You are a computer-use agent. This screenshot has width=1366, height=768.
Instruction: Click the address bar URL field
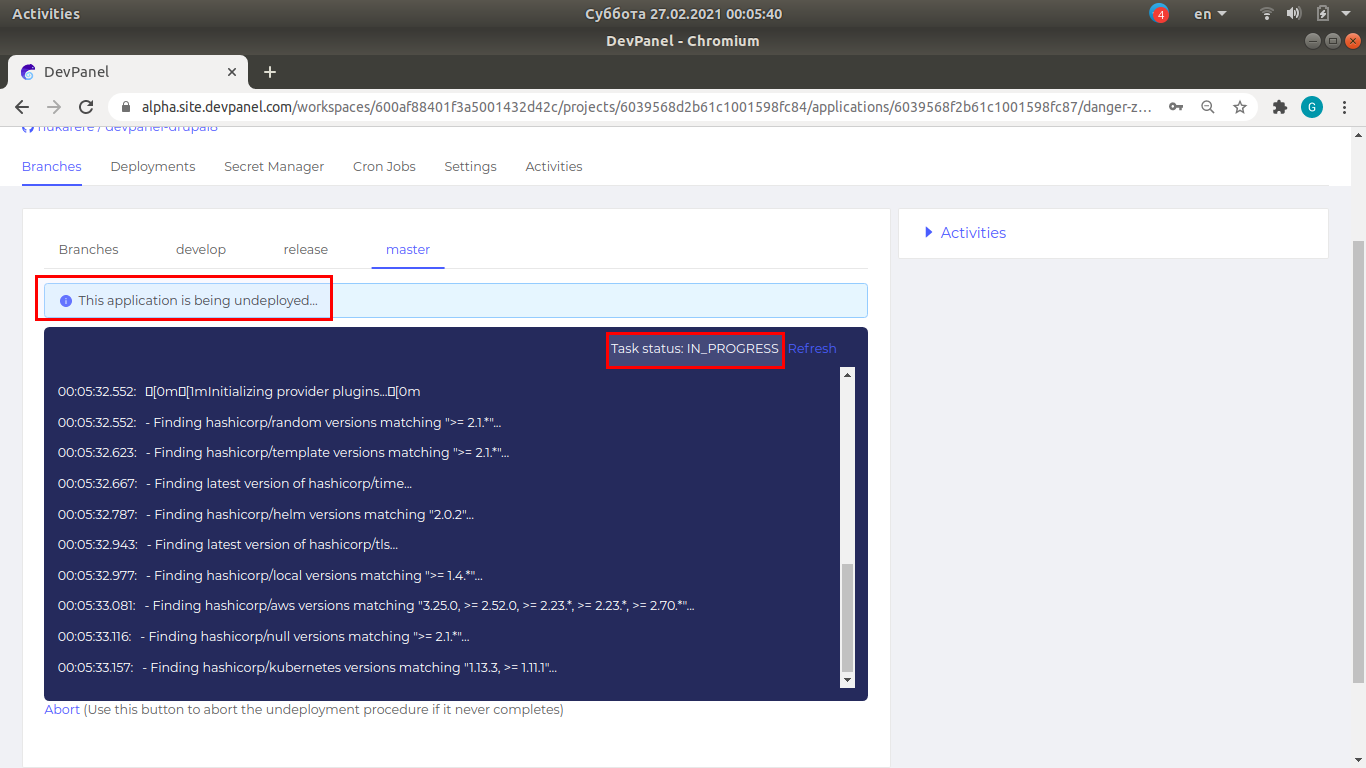click(640, 107)
